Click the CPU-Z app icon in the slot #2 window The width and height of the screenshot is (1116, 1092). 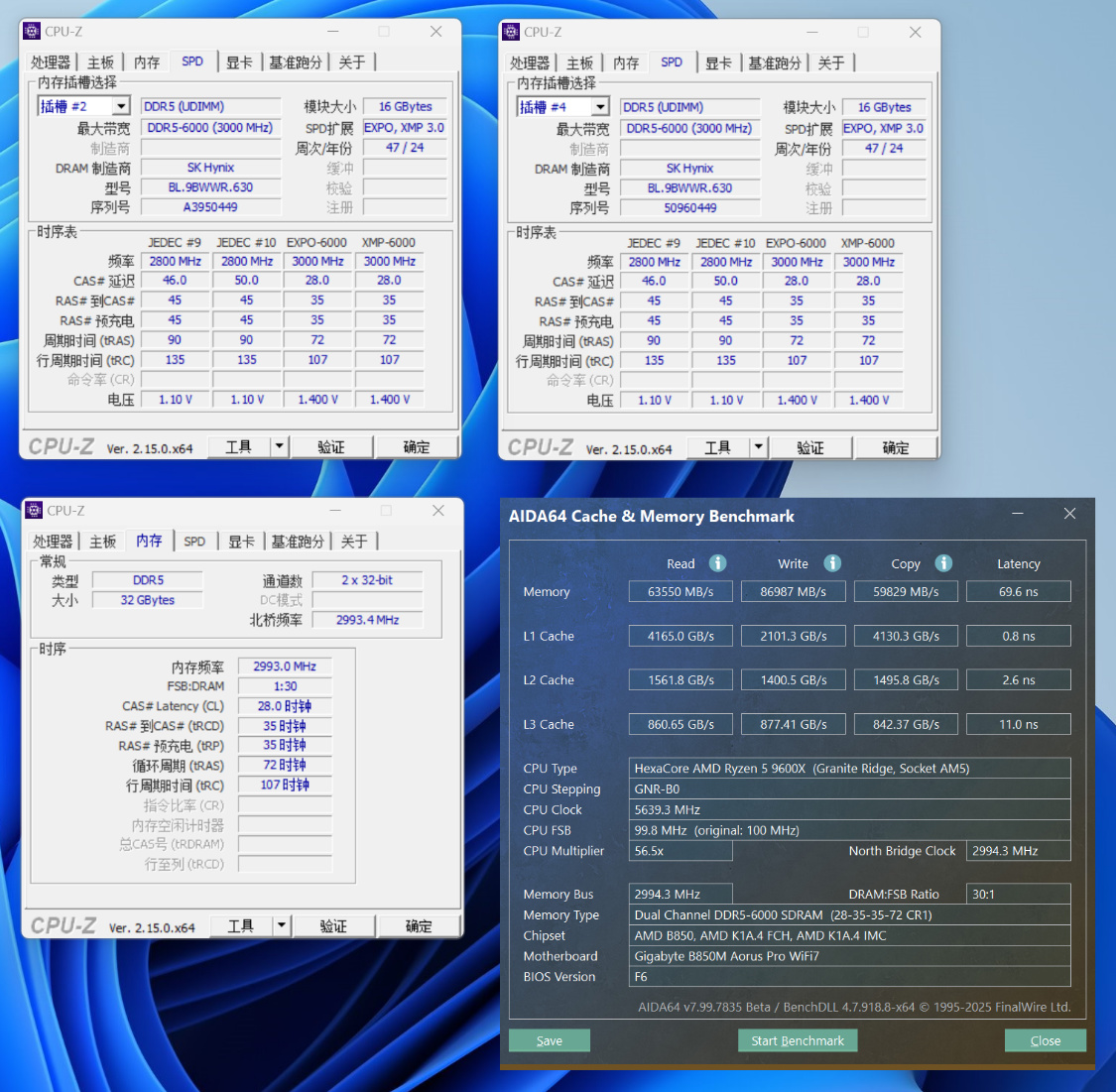pos(32,32)
